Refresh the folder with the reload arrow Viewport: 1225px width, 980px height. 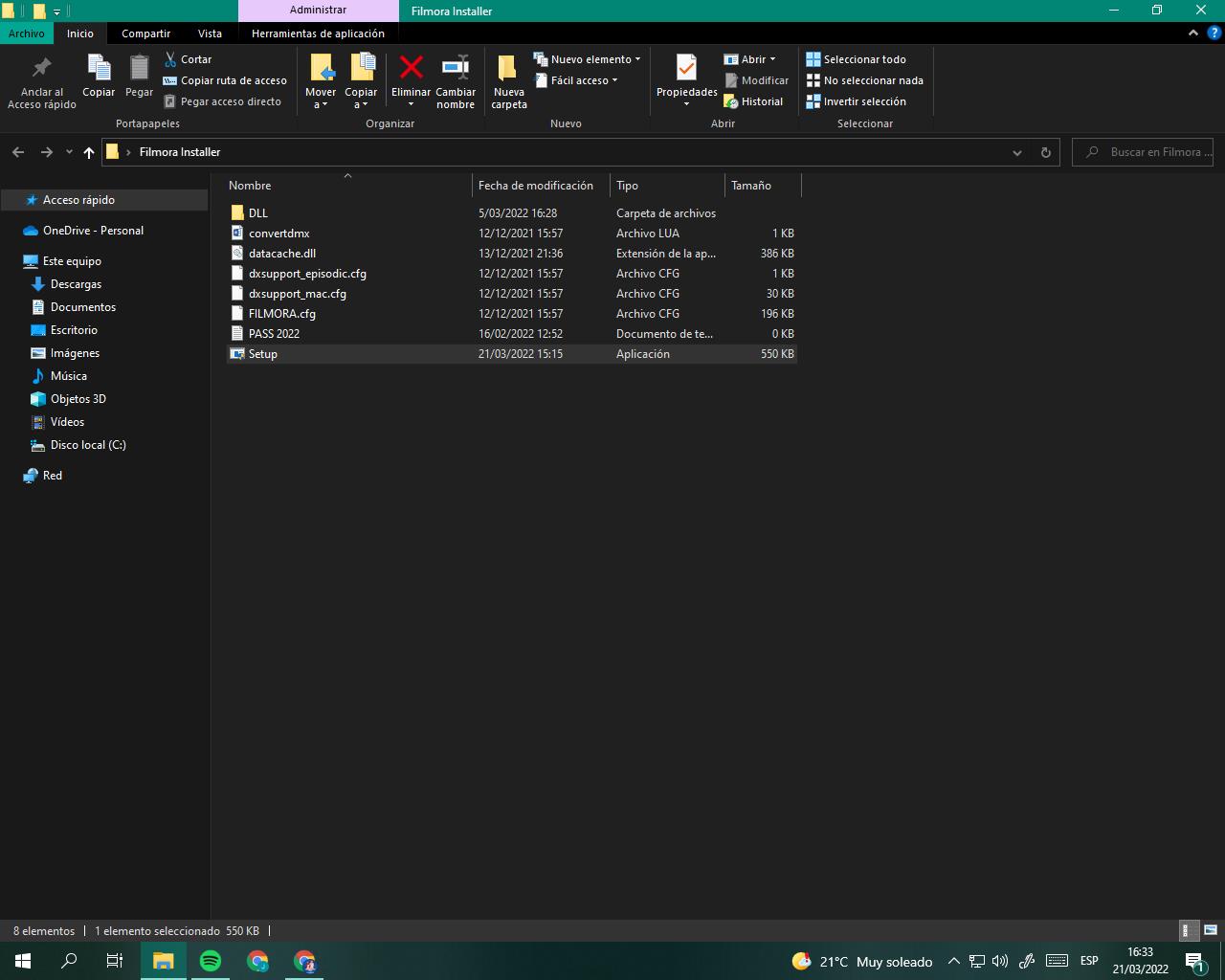(x=1045, y=152)
